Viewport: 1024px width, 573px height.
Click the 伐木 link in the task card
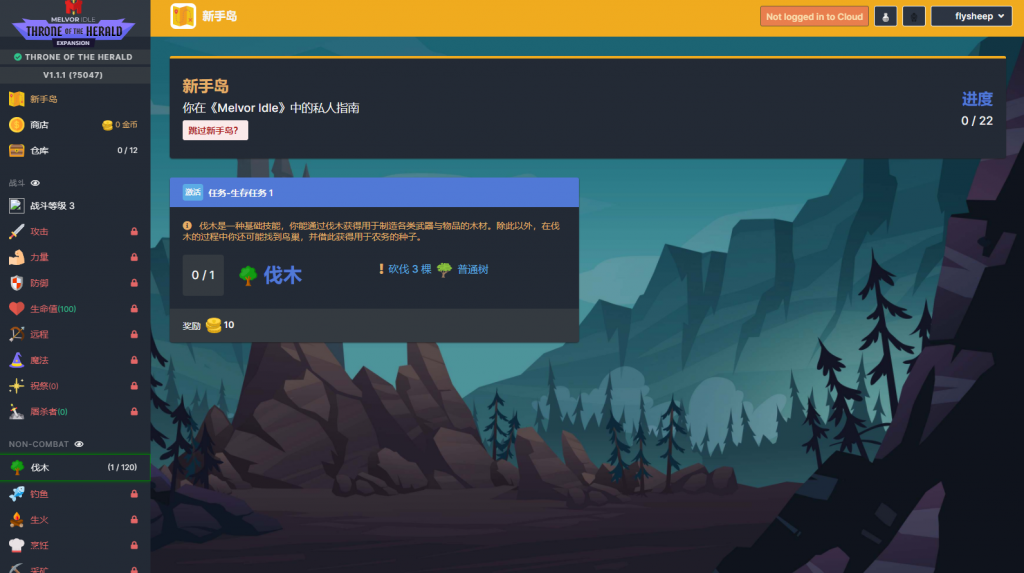[x=282, y=275]
